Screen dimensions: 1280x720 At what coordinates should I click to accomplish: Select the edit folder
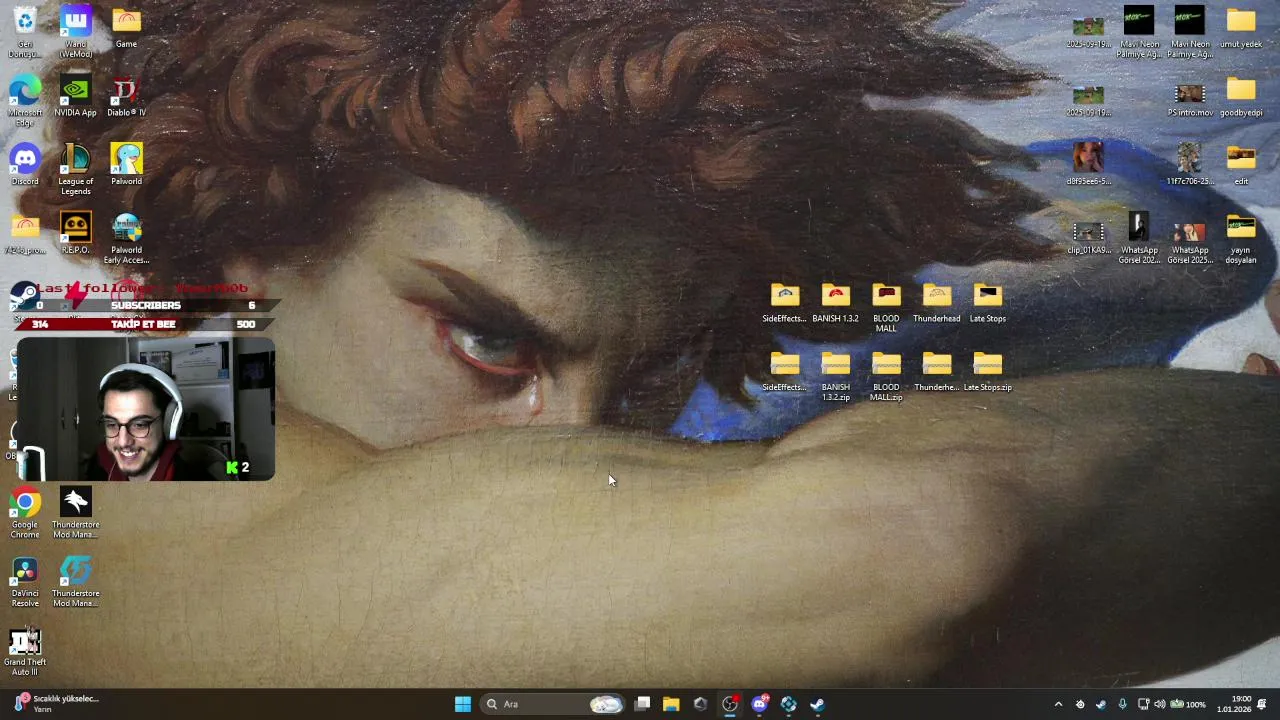tap(1241, 165)
